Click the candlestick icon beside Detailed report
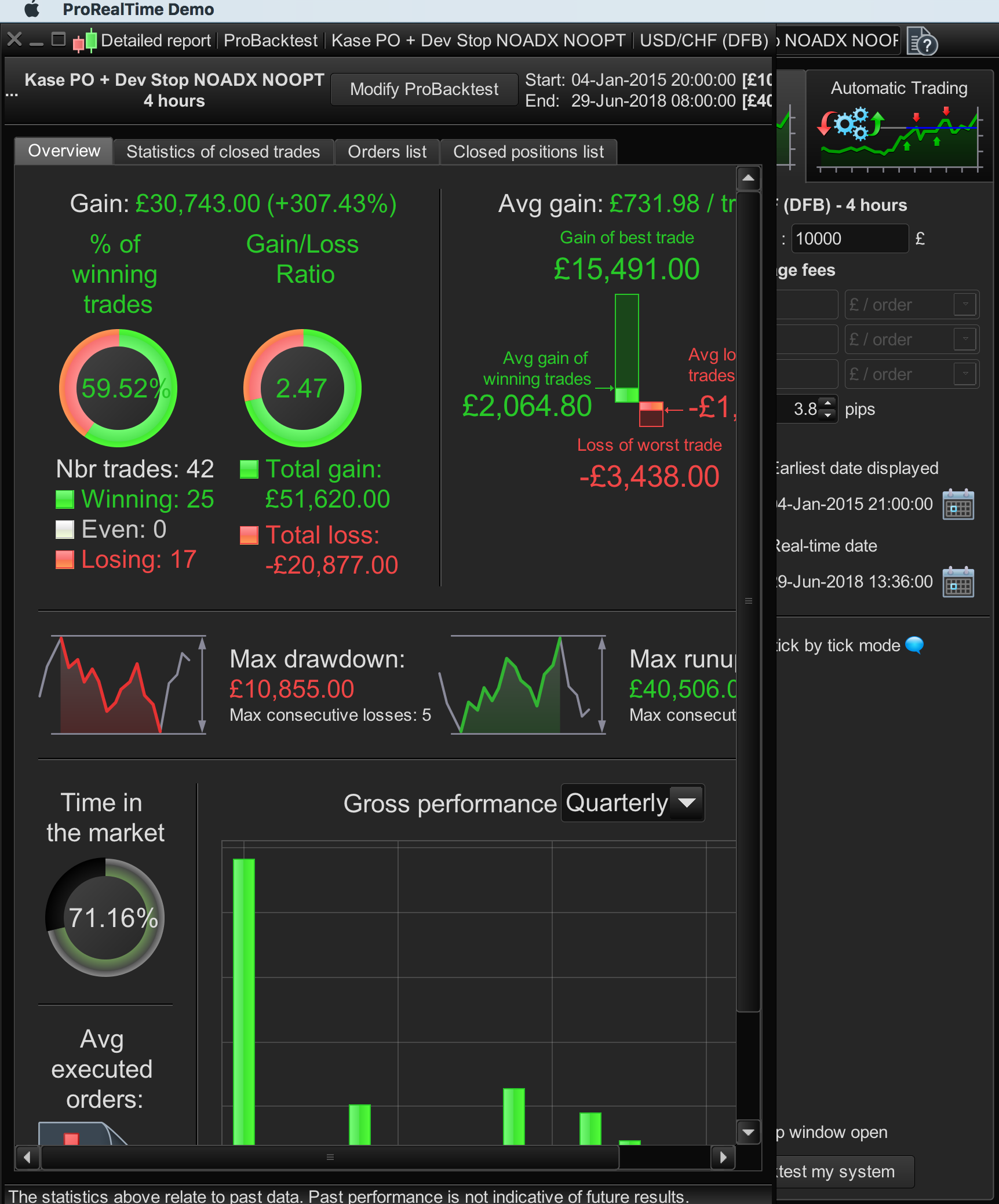Screen dimensions: 999x1204 pyautogui.click(x=85, y=41)
